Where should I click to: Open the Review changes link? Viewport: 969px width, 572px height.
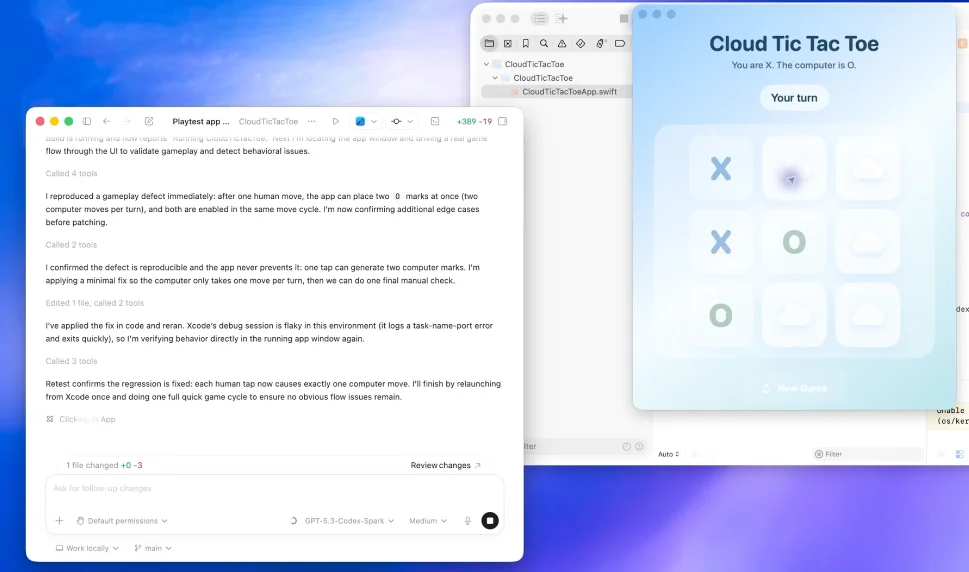pyautogui.click(x=445, y=465)
